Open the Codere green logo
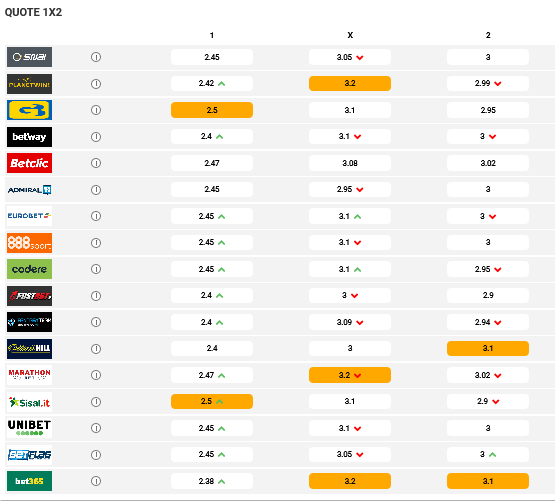 pyautogui.click(x=29, y=269)
